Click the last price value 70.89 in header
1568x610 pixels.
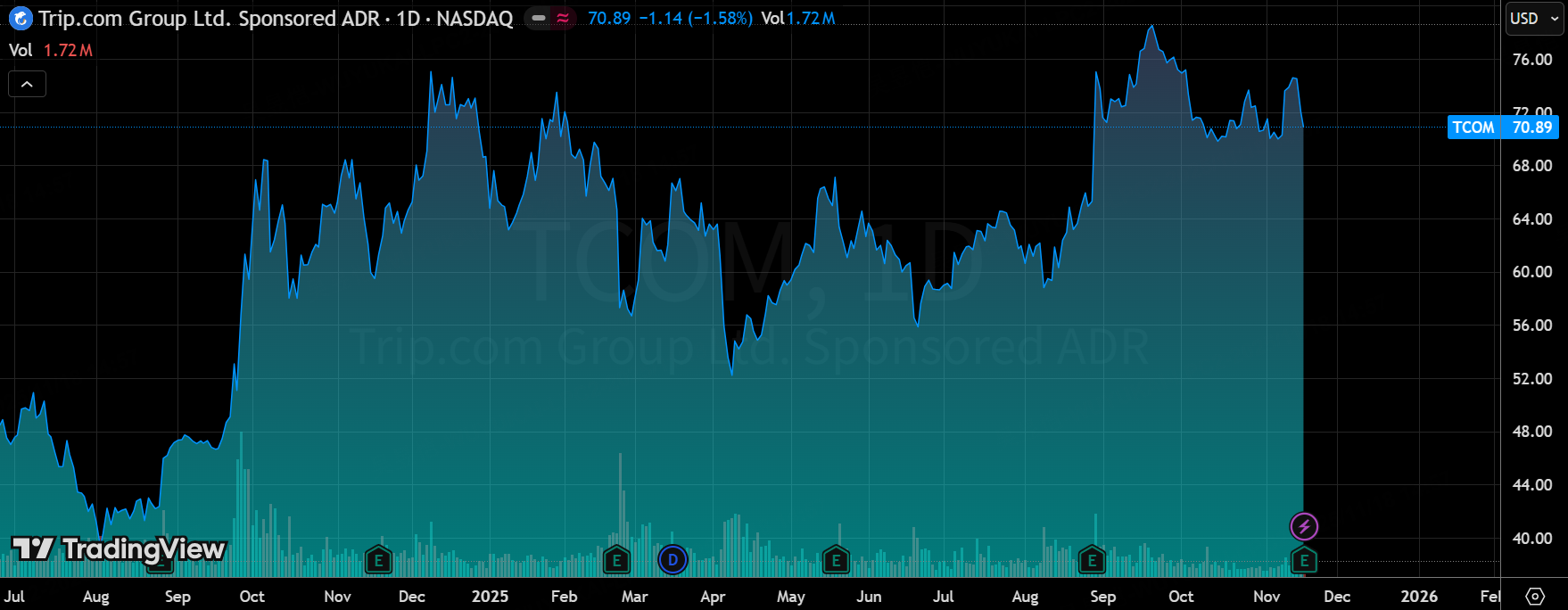tap(609, 18)
